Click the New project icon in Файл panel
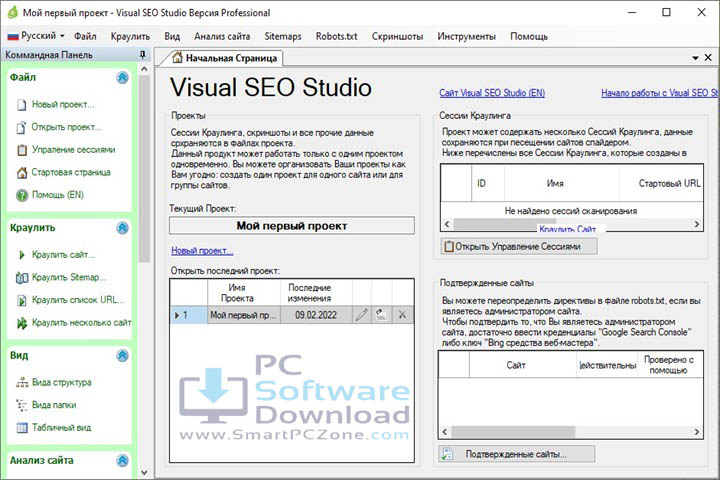This screenshot has height=480, width=720. pos(22,105)
